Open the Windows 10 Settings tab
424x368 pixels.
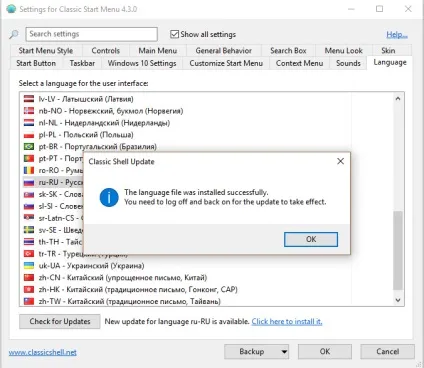(142, 63)
